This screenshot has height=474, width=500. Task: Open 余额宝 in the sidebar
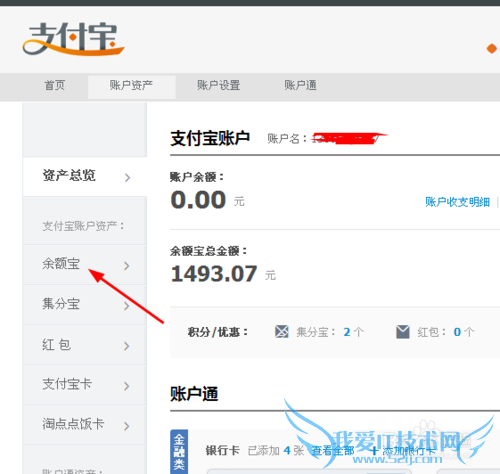pyautogui.click(x=85, y=264)
